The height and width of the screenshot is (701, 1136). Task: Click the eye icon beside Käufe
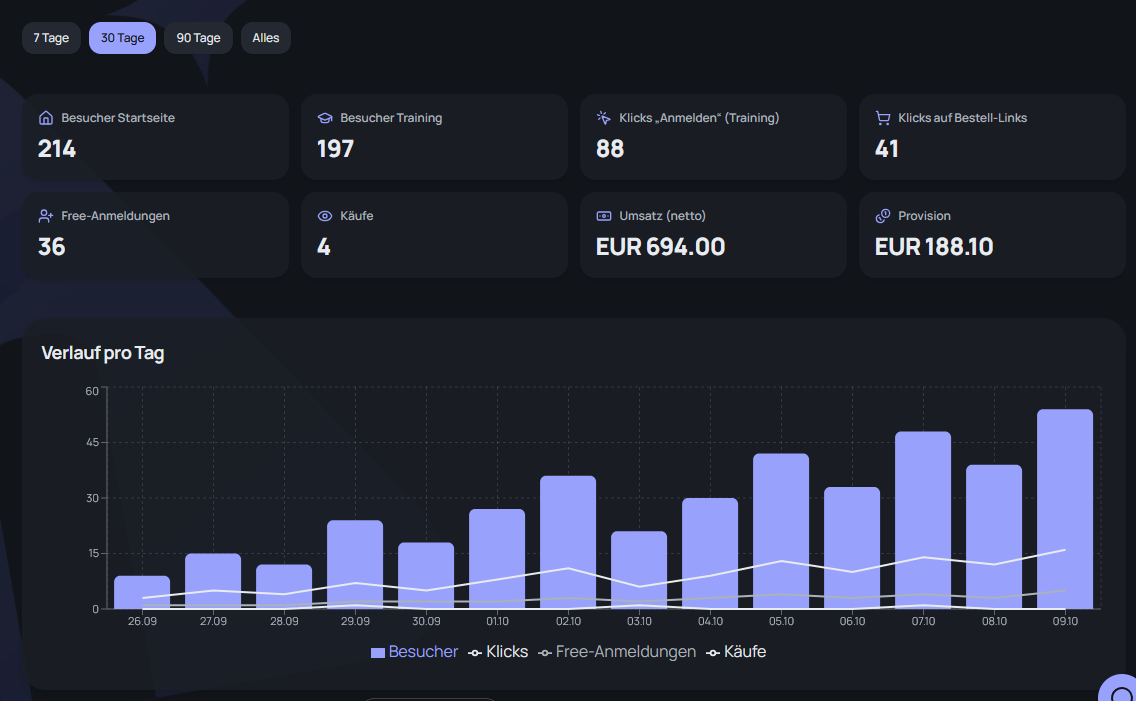tap(325, 216)
